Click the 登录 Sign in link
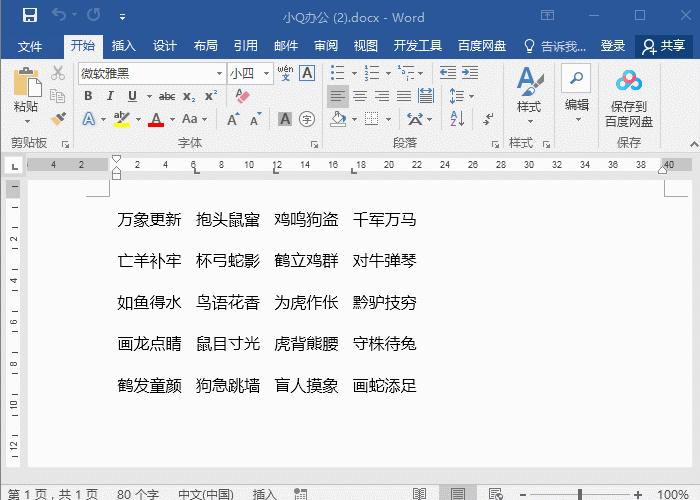 pyautogui.click(x=612, y=46)
